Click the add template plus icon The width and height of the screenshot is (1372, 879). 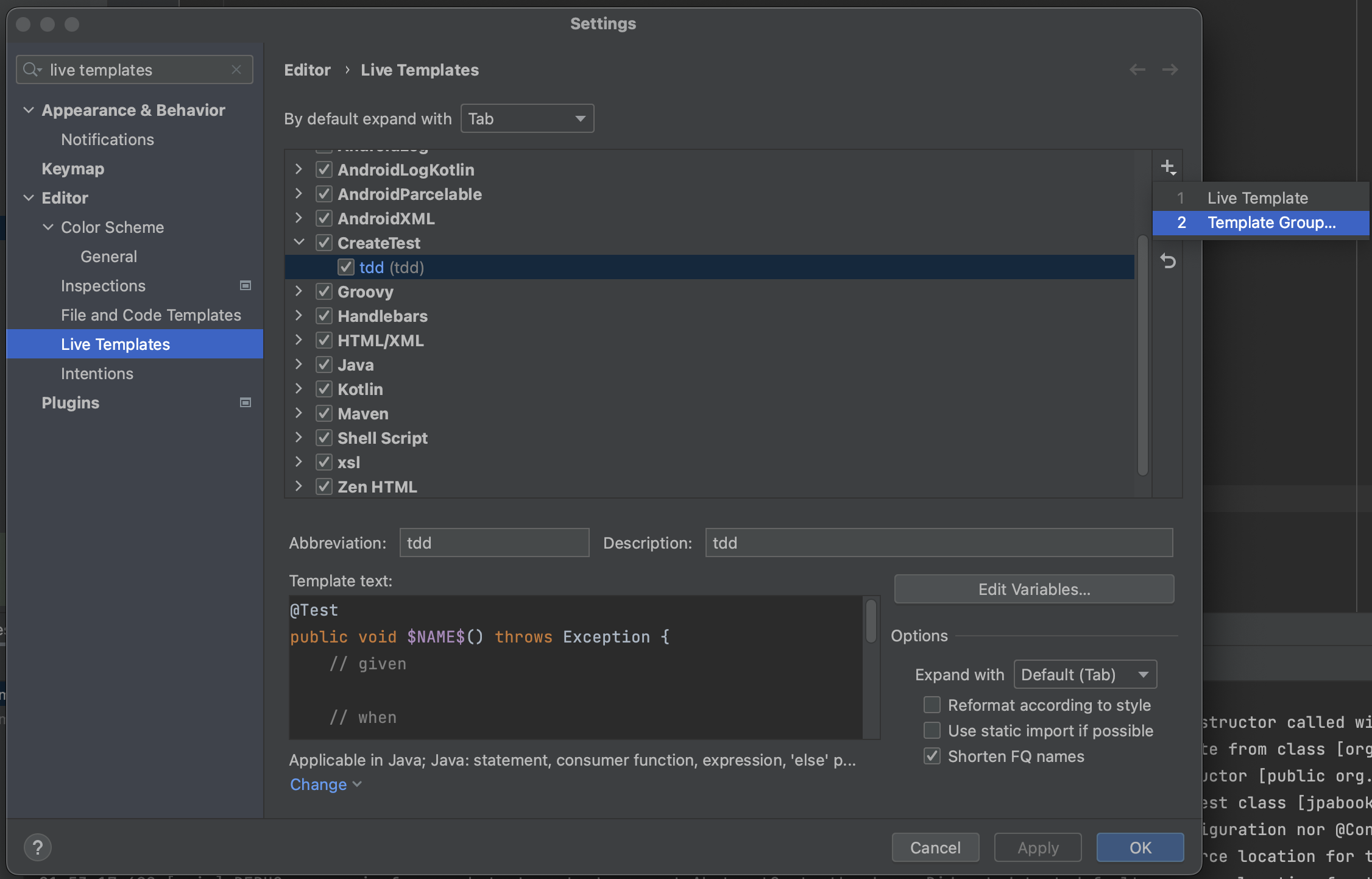pyautogui.click(x=1167, y=167)
